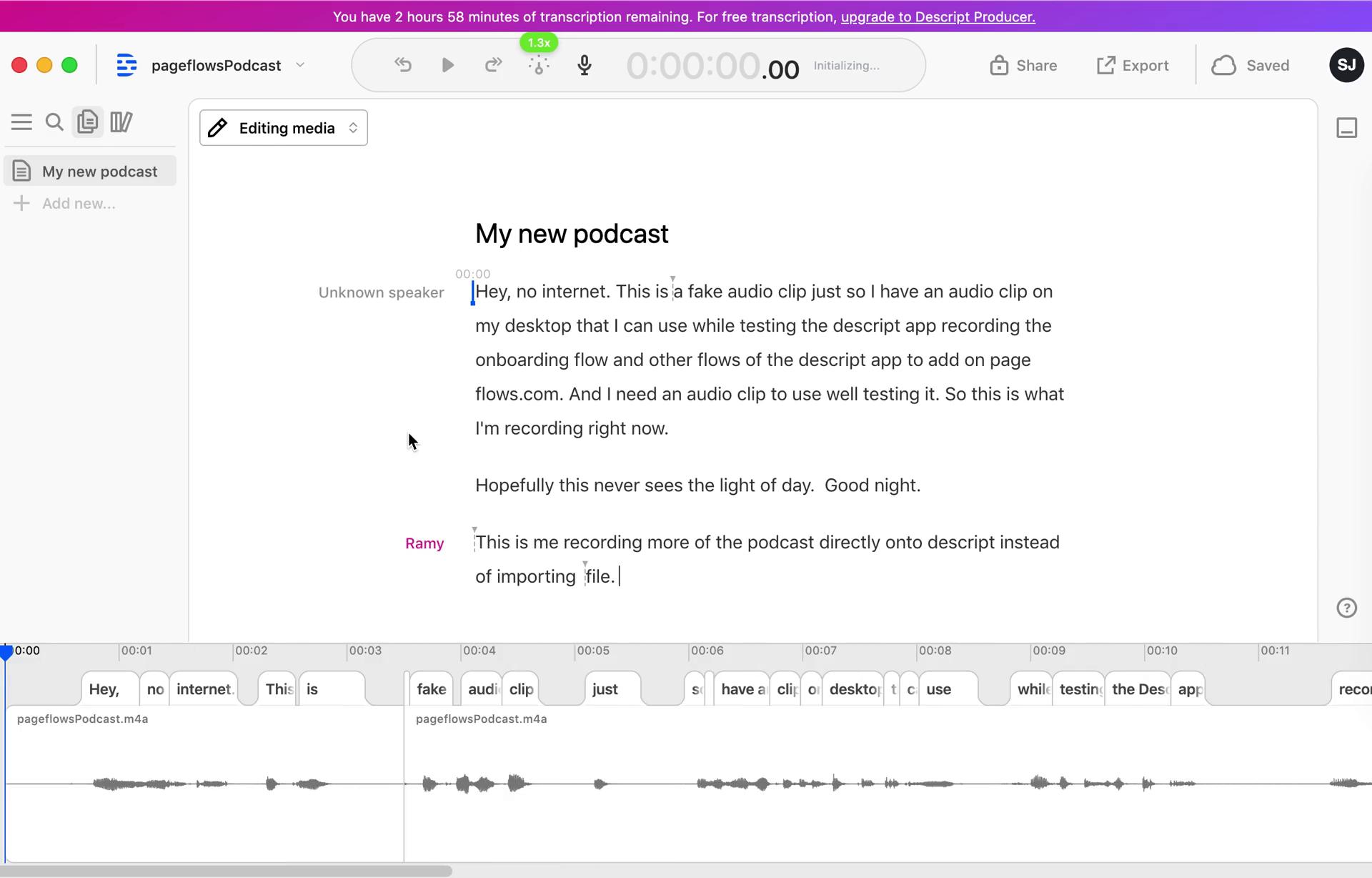Select the 'clip' word block after 'audi'
The image size is (1372, 878).
520,689
